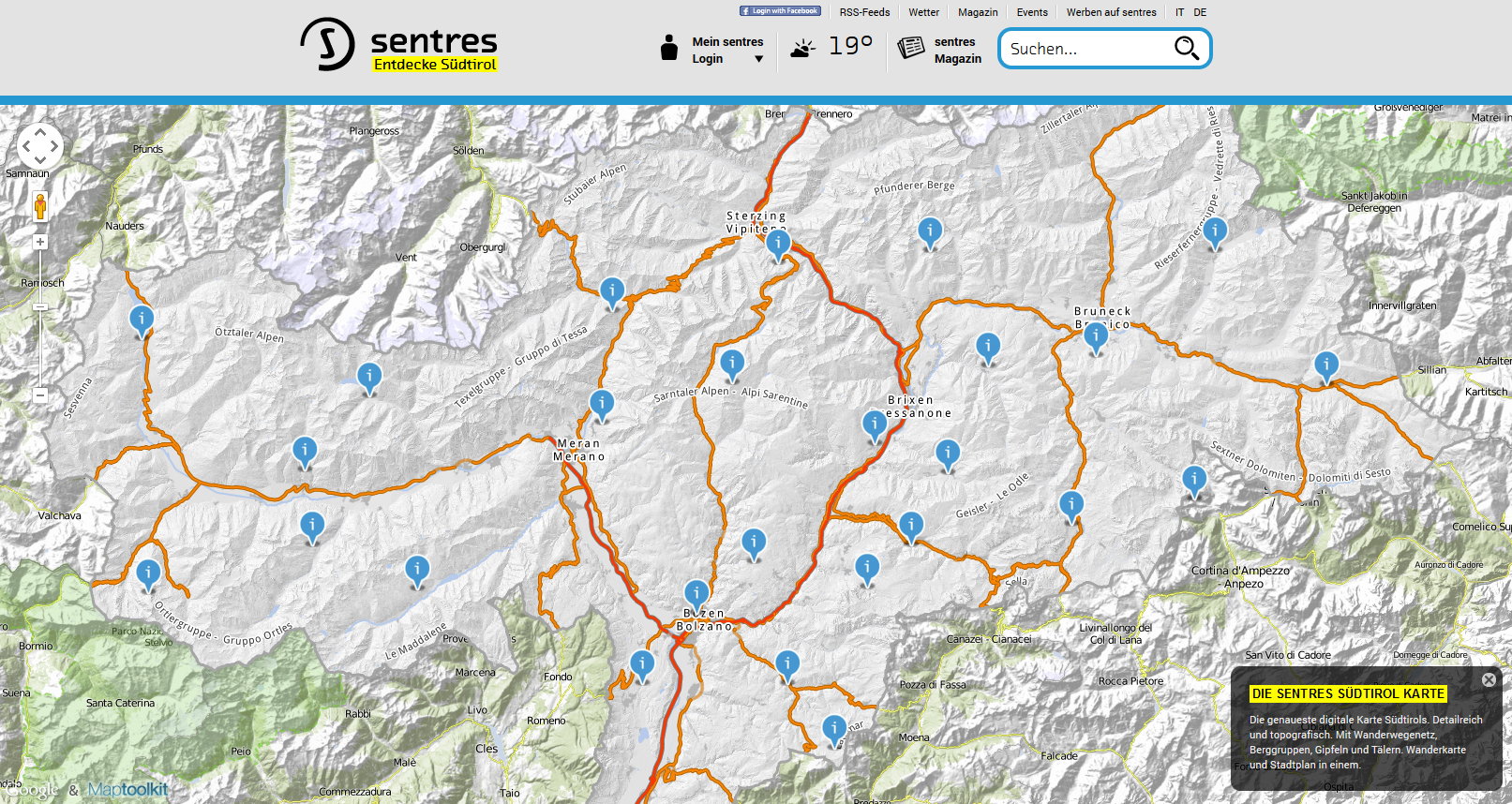Click info marker at Bozen Bolzano

696,596
